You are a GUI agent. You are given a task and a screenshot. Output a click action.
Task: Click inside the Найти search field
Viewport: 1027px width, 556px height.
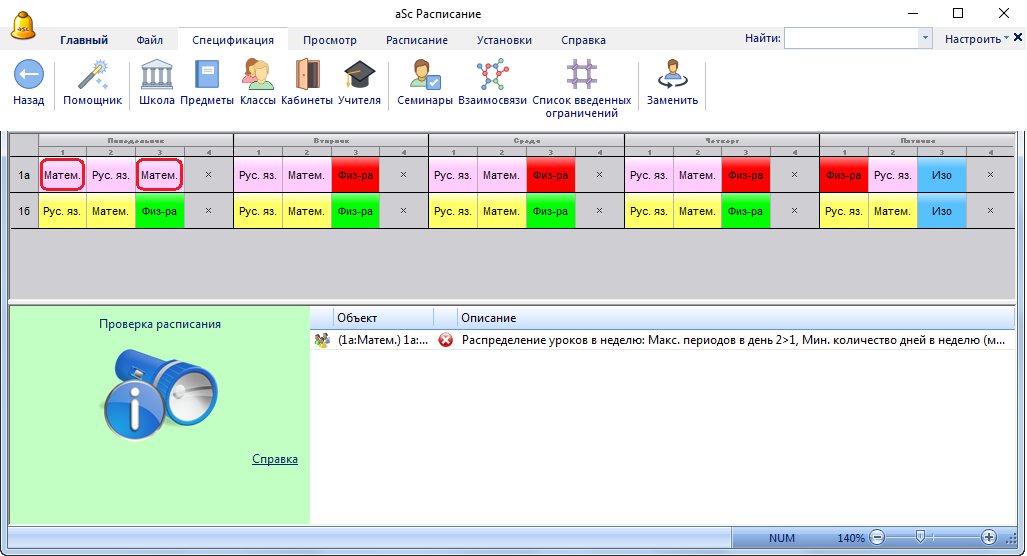850,39
